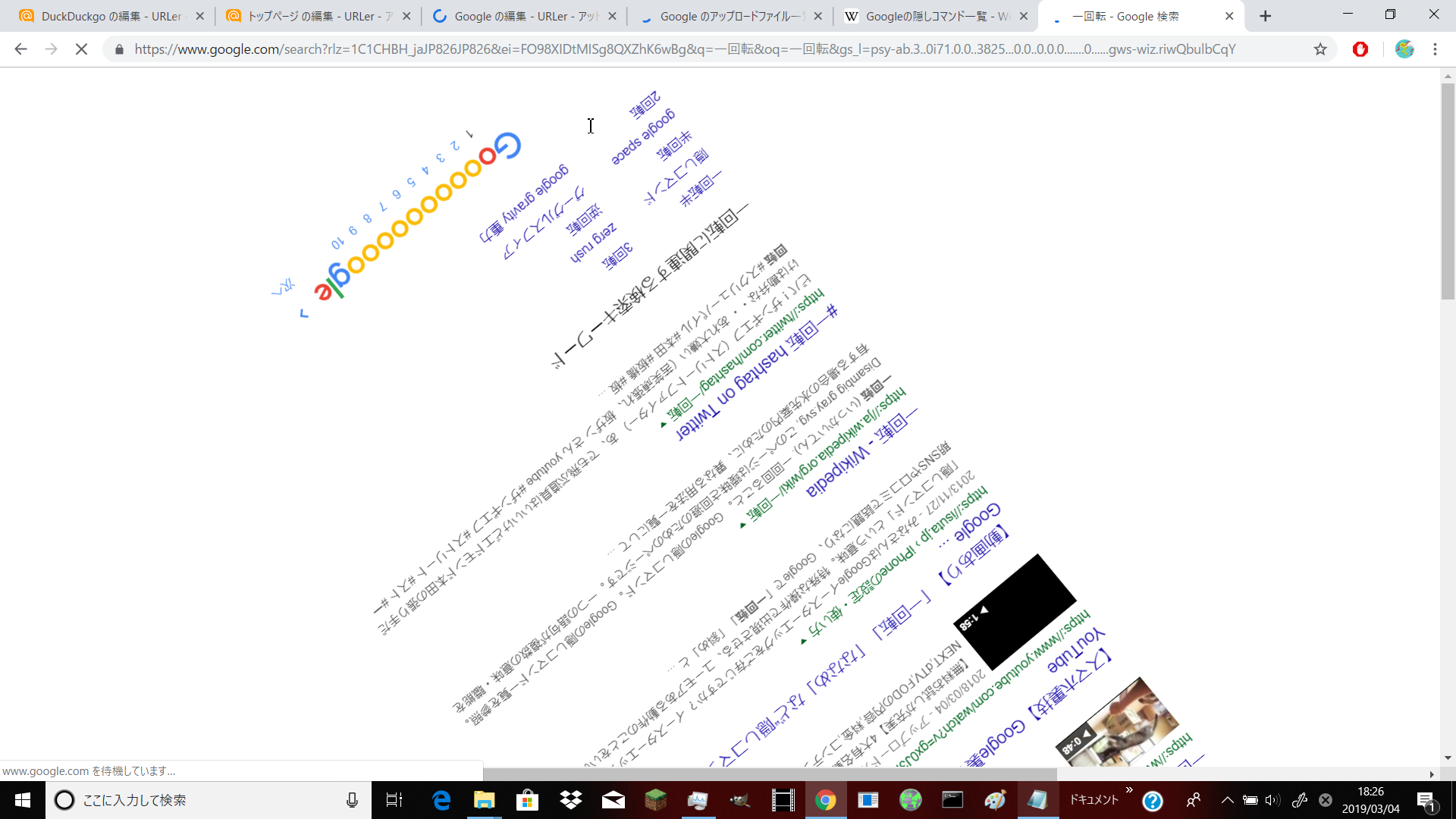Open the '一回転 - Wikipedia' result
The image size is (1456, 819).
861,455
